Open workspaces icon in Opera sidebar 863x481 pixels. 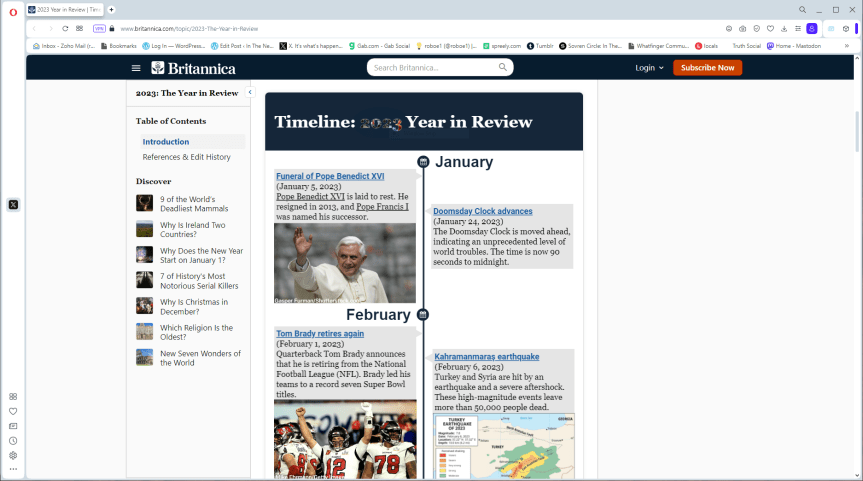[x=13, y=396]
